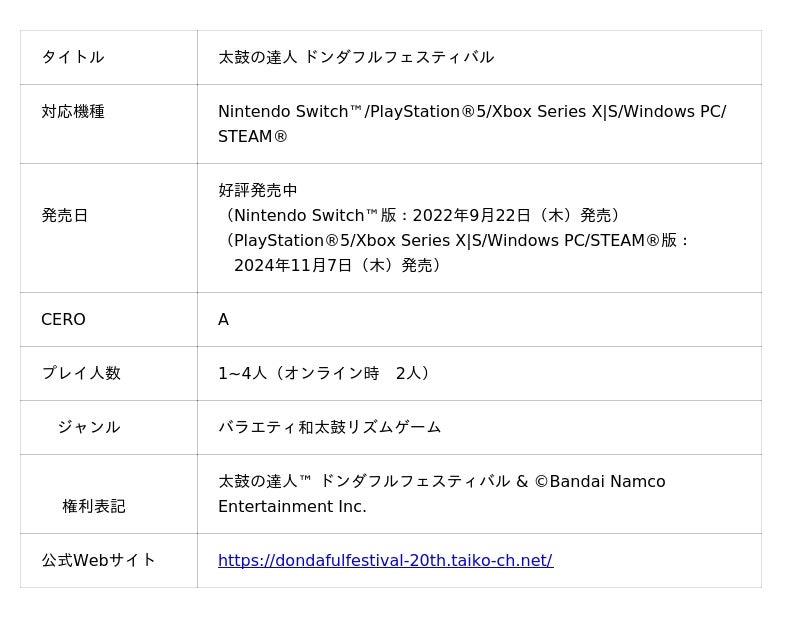Click the CERO rating value A
The image size is (800, 618).
pyautogui.click(x=223, y=320)
